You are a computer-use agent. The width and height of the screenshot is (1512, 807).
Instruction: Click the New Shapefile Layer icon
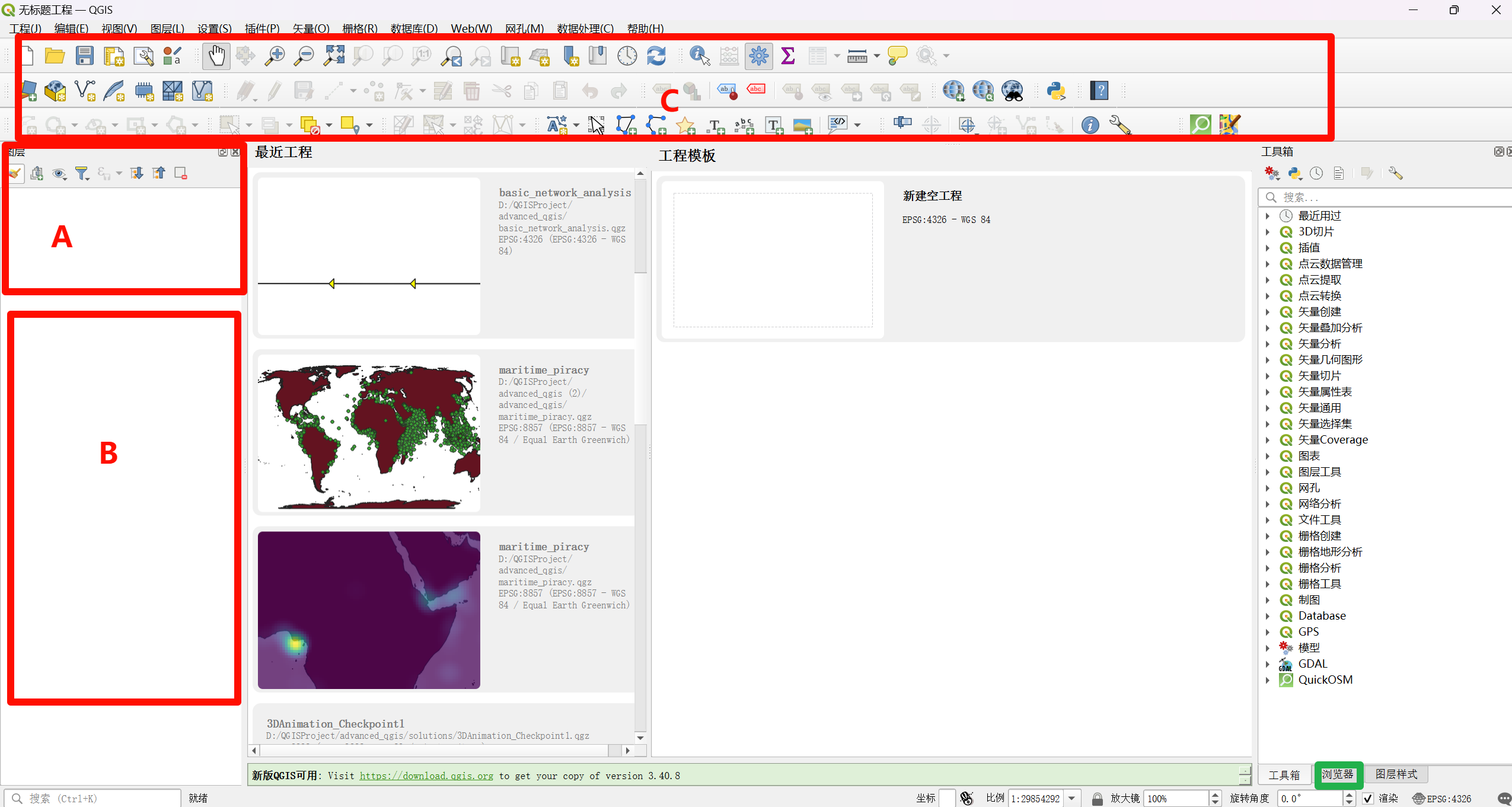click(85, 91)
